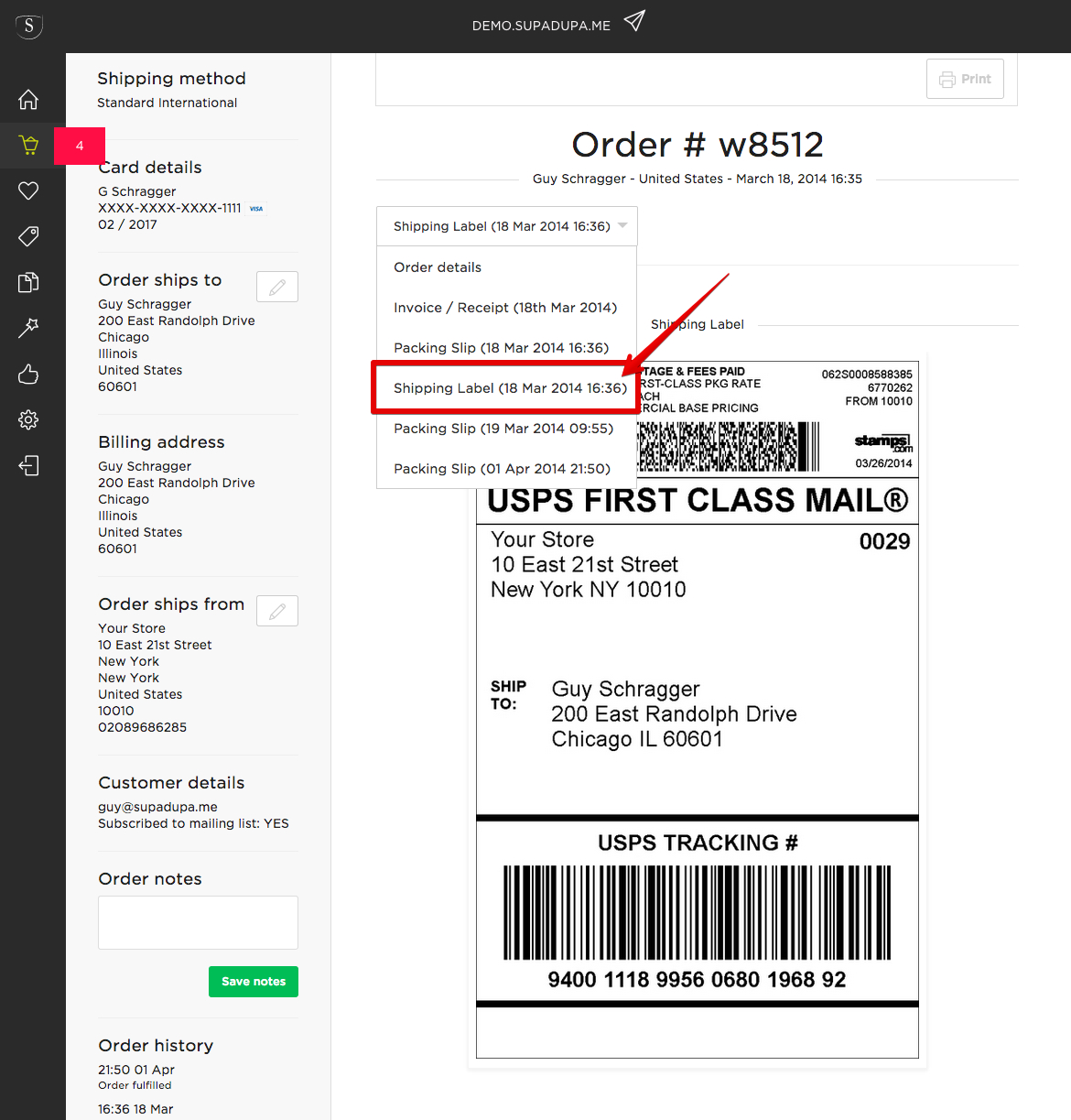Click the Print button
This screenshot has height=1120, width=1071.
965,79
